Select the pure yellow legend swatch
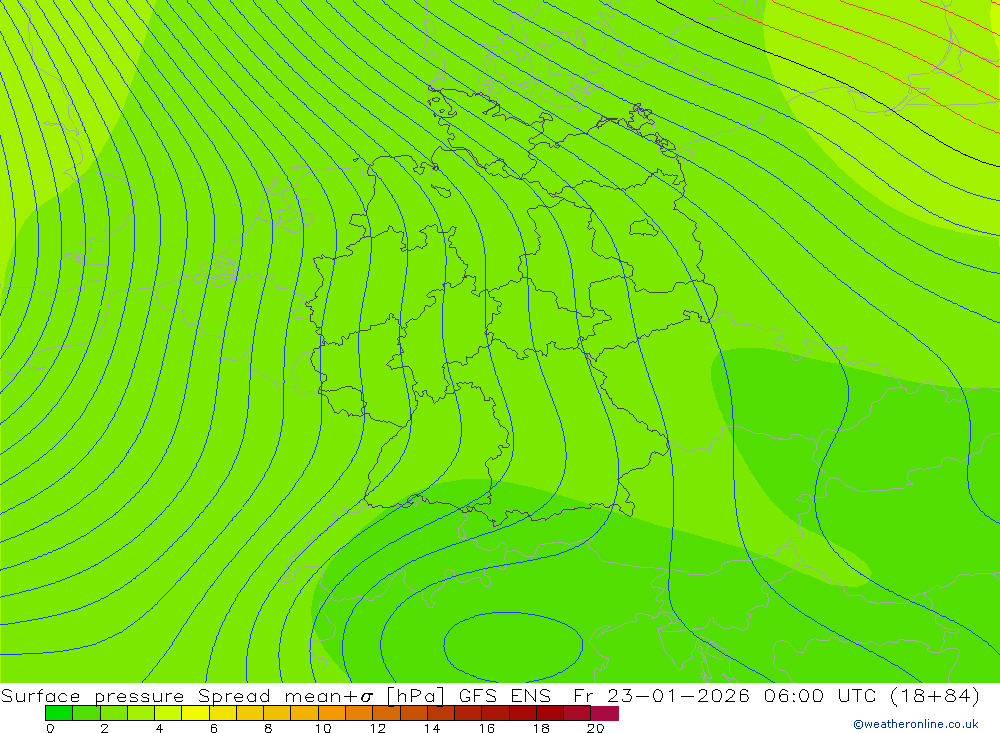 tap(195, 713)
